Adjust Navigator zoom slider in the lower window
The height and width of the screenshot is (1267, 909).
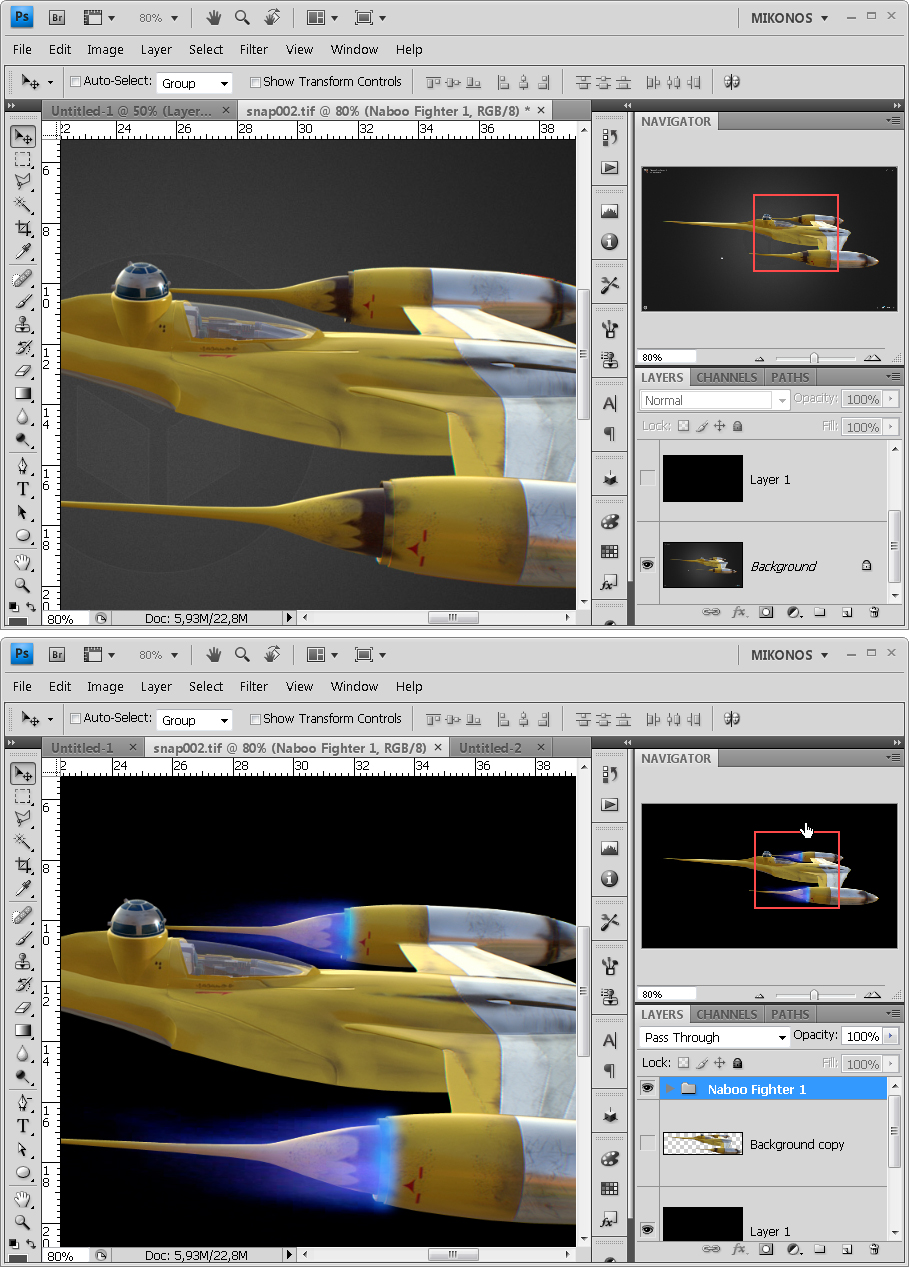click(814, 994)
